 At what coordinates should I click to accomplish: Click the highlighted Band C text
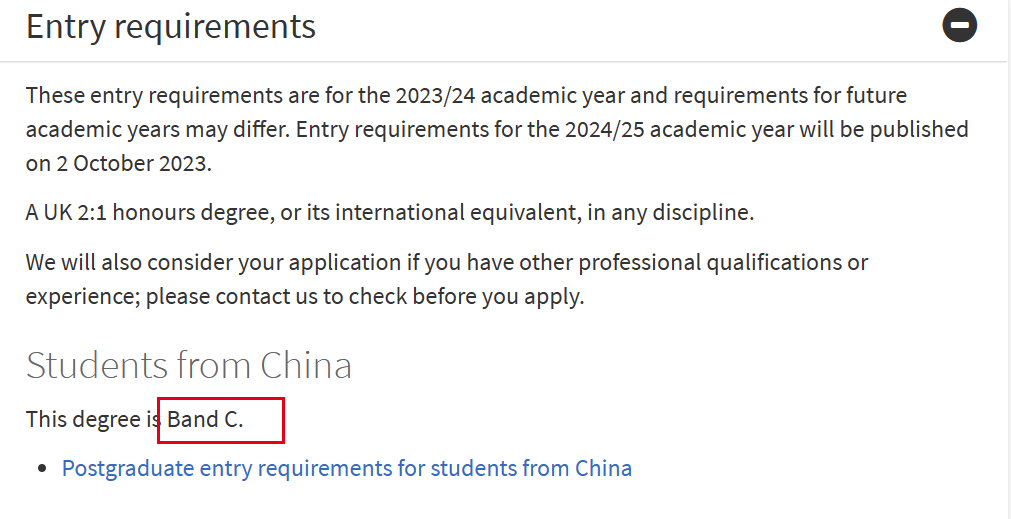click(205, 419)
